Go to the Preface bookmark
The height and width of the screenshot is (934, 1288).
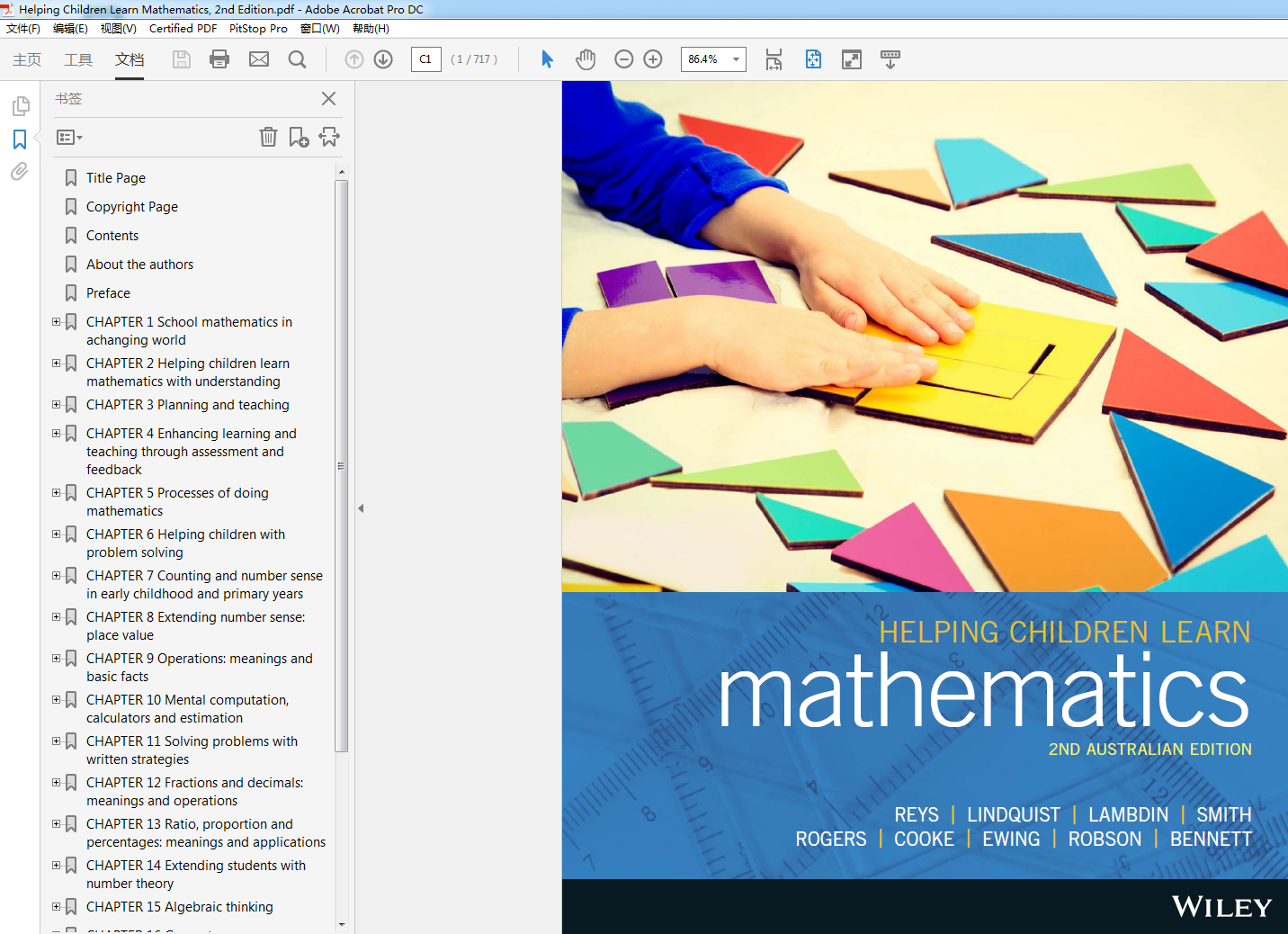[x=108, y=293]
